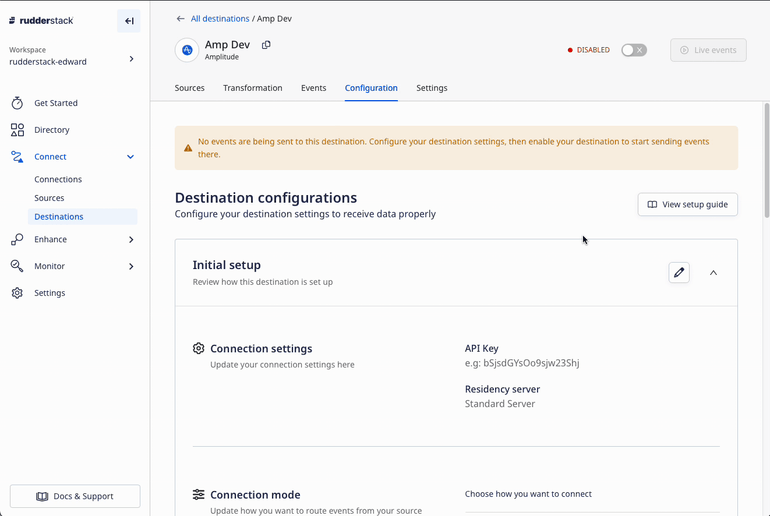Enable the destination with the toggle switch
The image size is (770, 516).
coord(633,50)
